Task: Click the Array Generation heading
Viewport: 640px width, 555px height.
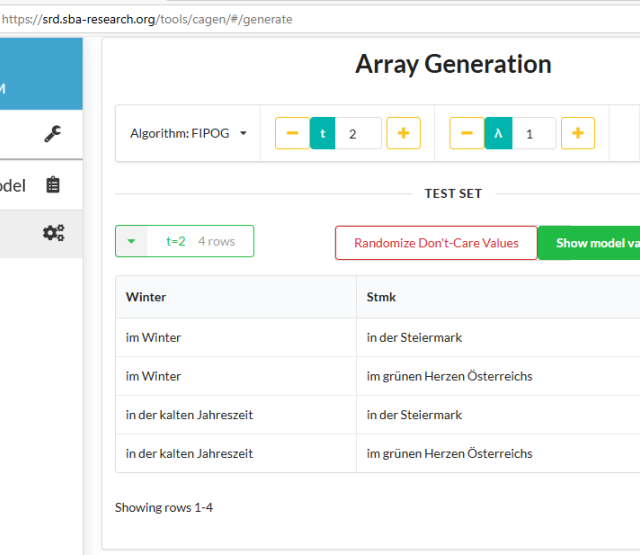Action: (x=453, y=64)
